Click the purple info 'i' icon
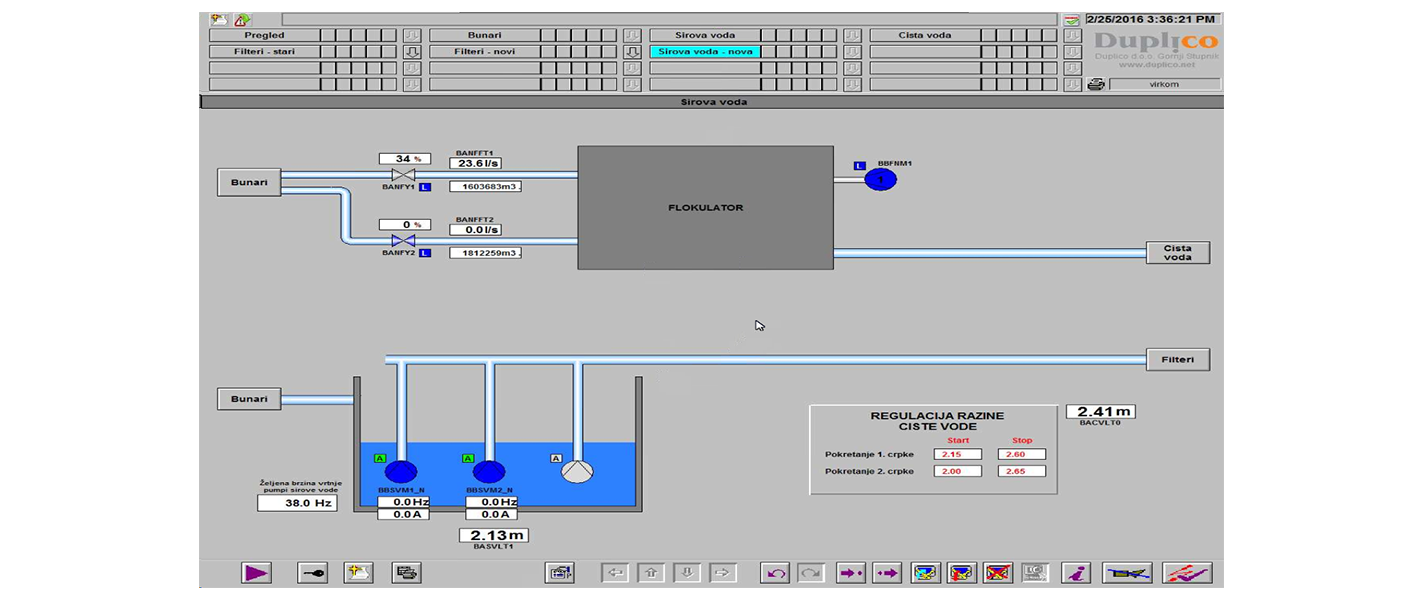 (1076, 573)
